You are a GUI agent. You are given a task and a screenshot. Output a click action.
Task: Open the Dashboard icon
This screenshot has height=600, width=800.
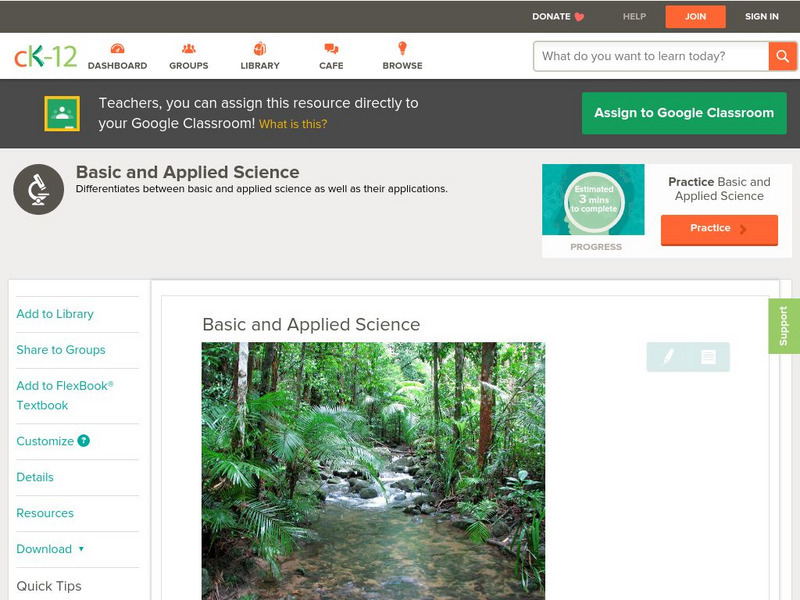pyautogui.click(x=117, y=49)
